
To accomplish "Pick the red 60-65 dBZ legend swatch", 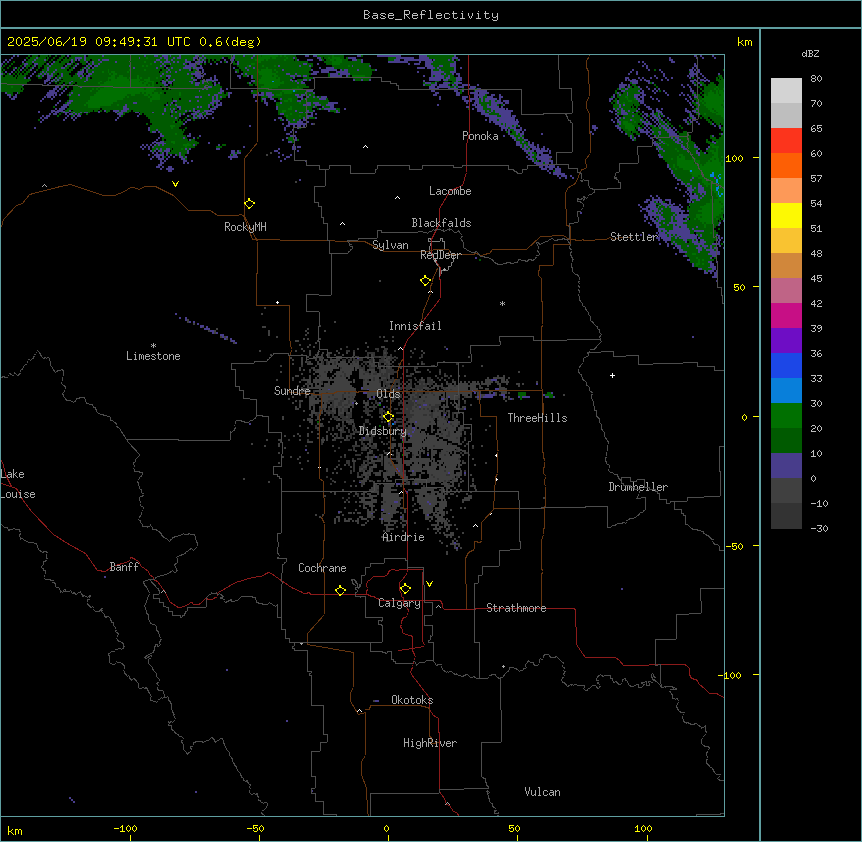I will [x=786, y=141].
